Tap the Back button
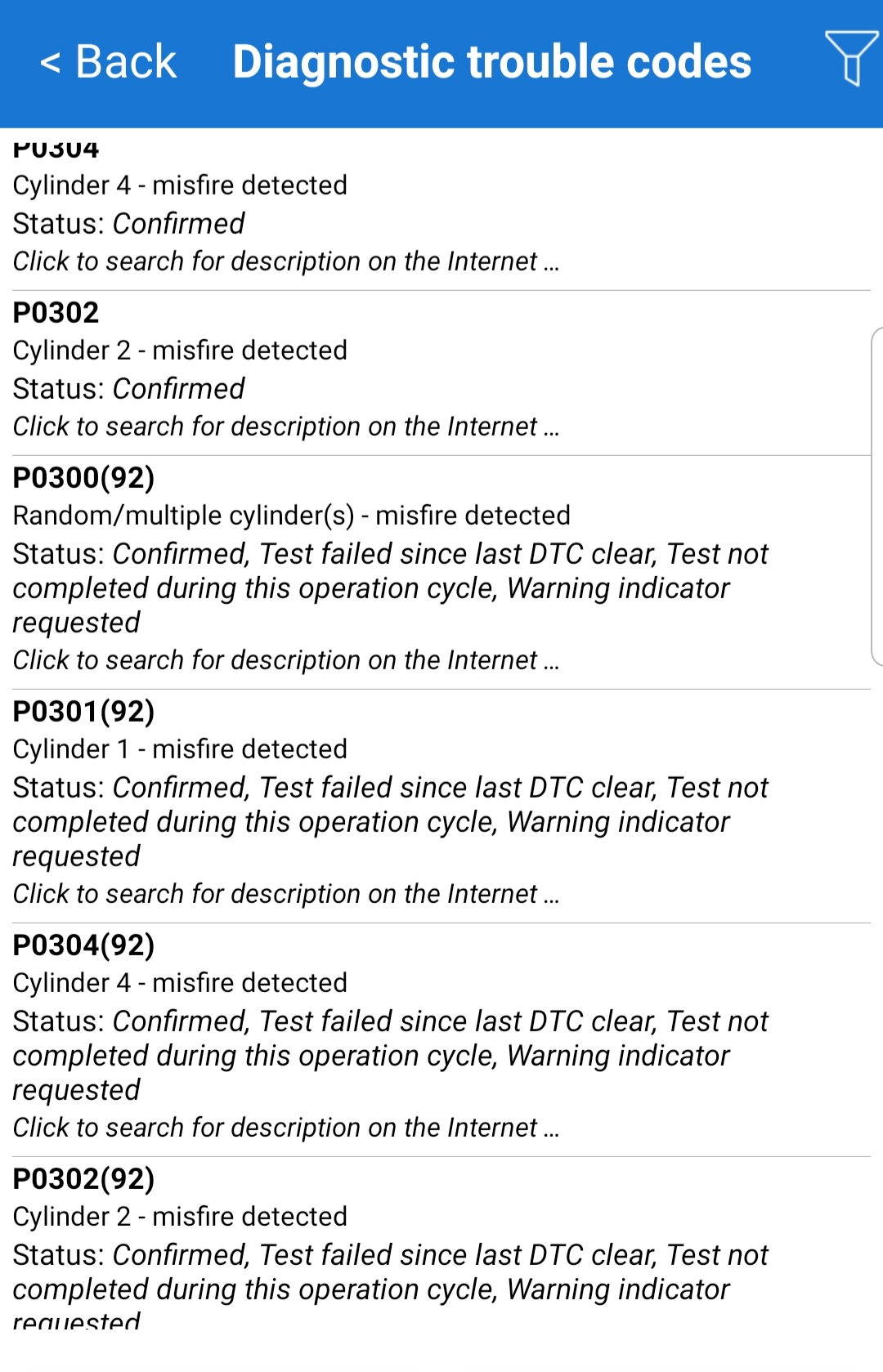 coord(109,62)
